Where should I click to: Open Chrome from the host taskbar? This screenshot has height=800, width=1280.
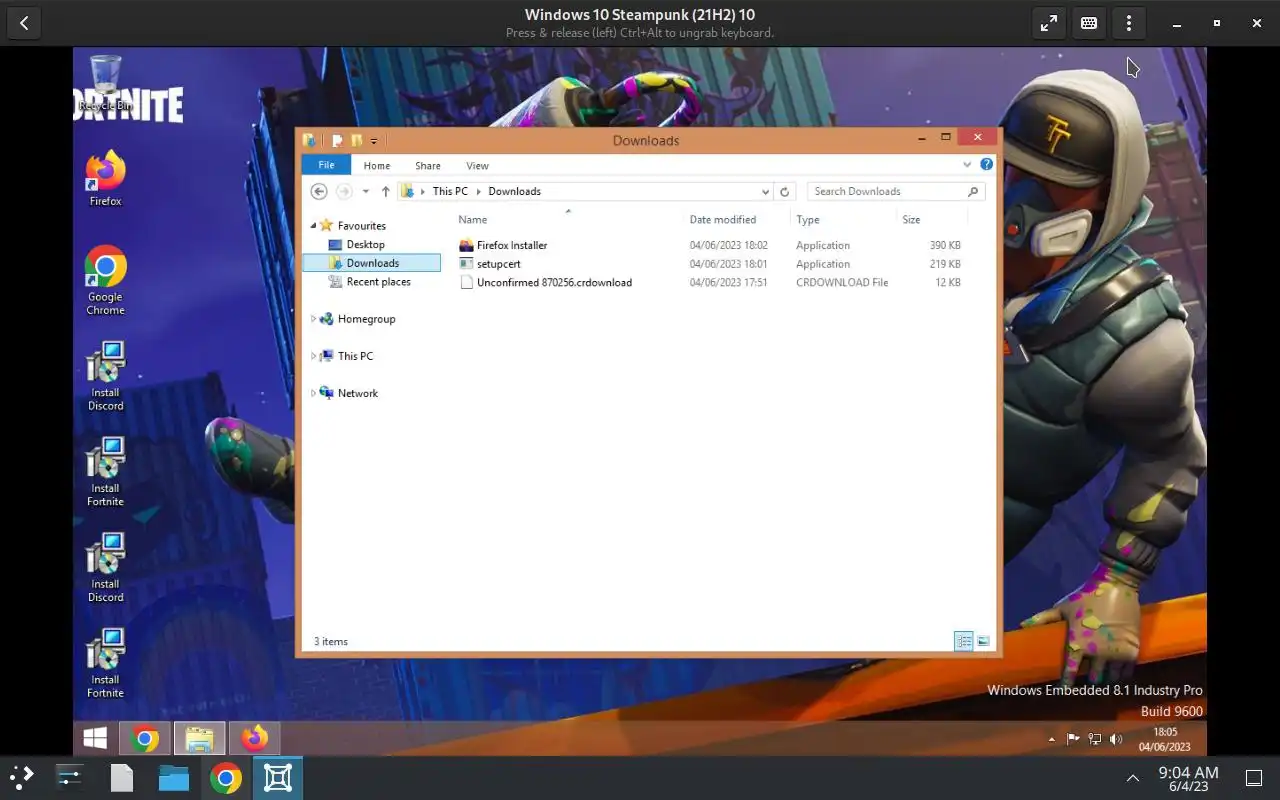pos(225,777)
